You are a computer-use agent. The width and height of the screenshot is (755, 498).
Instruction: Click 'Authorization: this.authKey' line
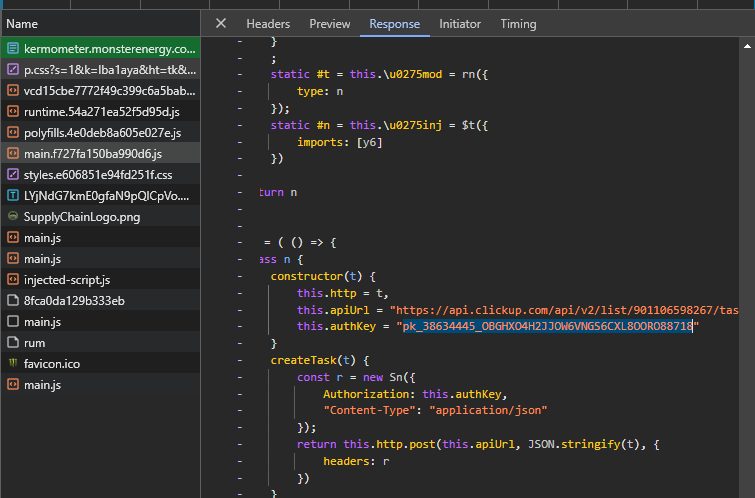[415, 394]
